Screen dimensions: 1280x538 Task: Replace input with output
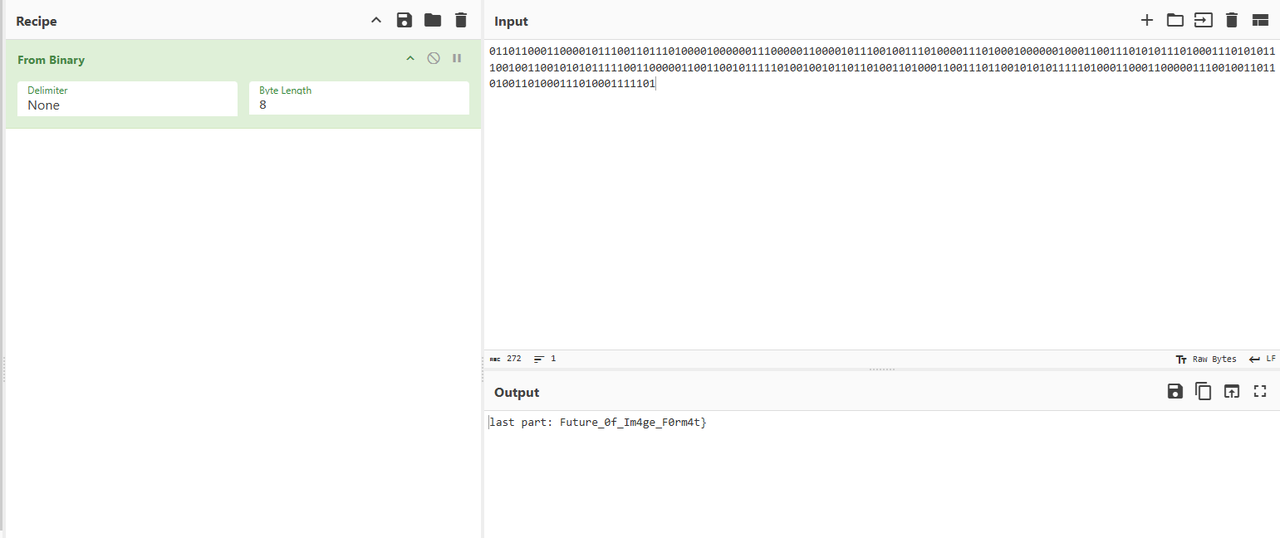1232,392
